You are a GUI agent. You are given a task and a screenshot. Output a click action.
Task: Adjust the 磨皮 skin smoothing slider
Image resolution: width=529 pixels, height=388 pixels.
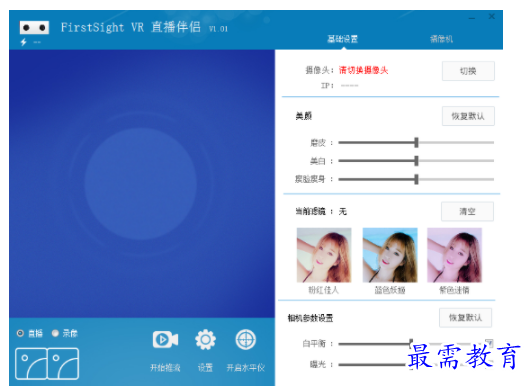pyautogui.click(x=416, y=143)
